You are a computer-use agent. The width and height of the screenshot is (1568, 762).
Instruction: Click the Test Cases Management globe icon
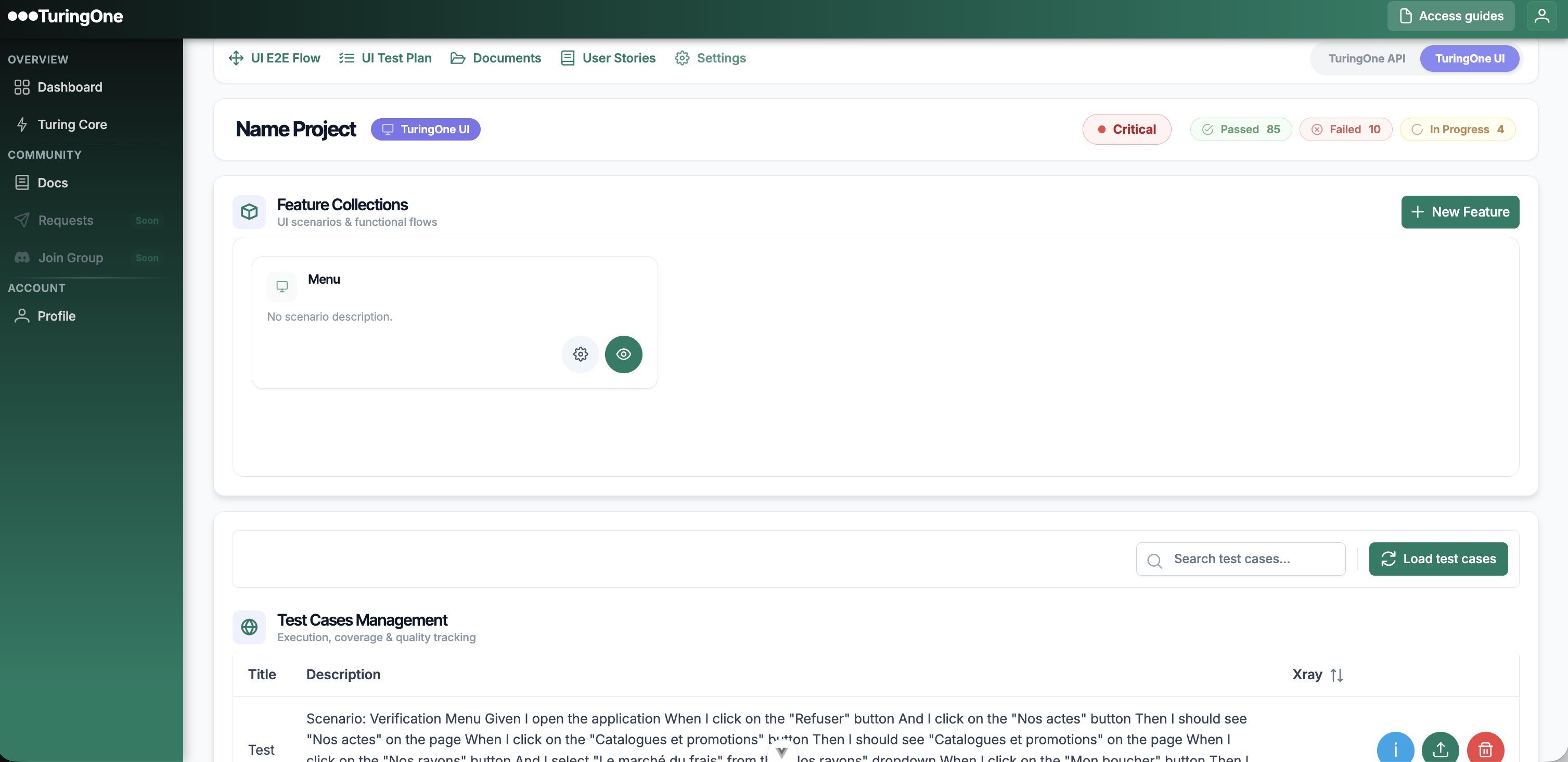click(249, 627)
